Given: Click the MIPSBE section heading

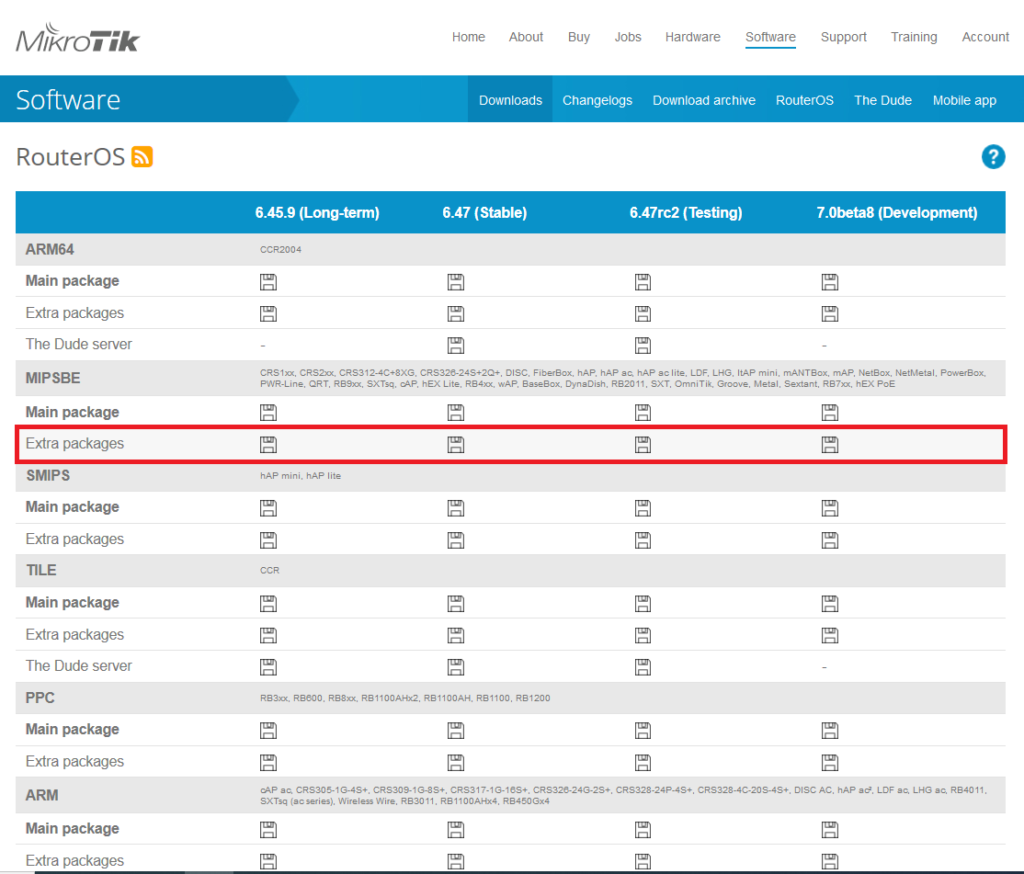Looking at the screenshot, I should coord(53,378).
